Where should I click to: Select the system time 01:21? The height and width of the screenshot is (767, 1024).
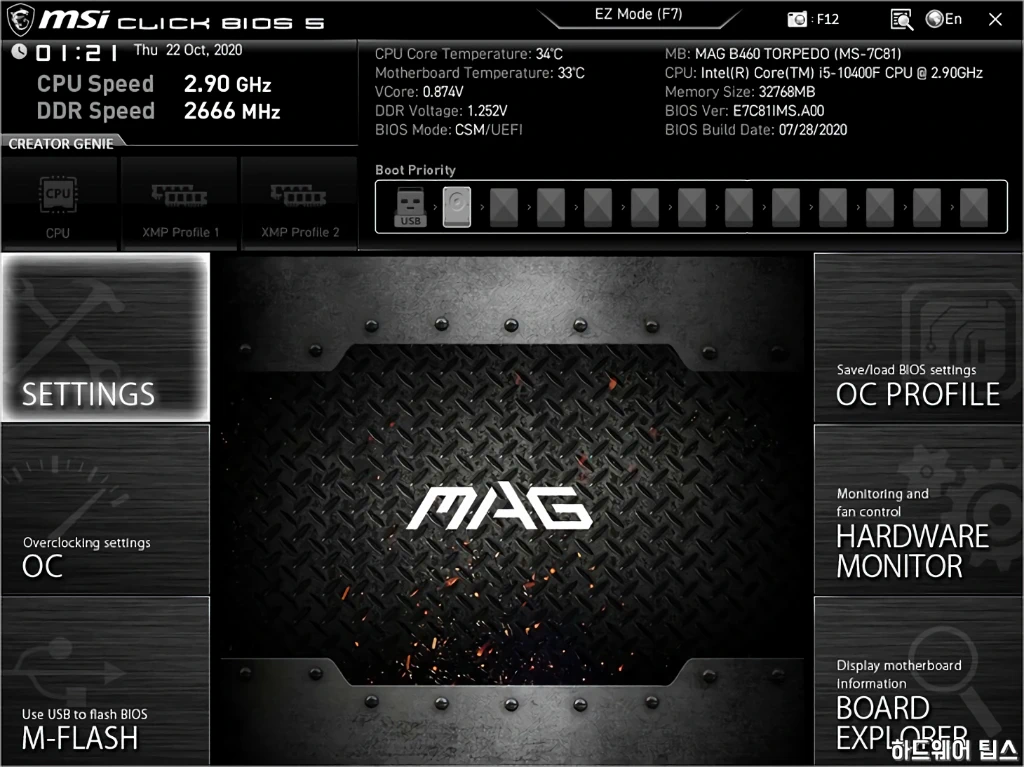pos(76,52)
